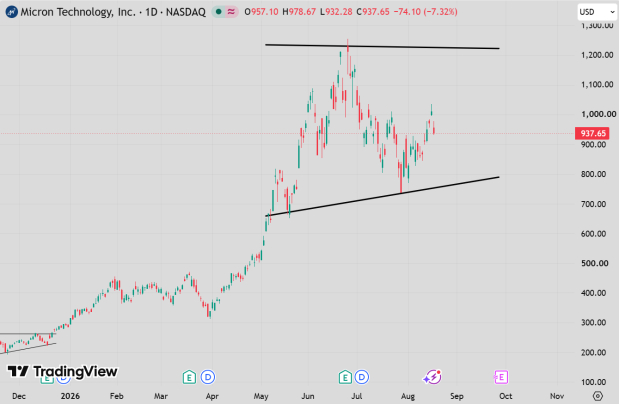Viewport: 619px width, 404px height.
Task: Open the late June earnings E marker
Action: coord(345,378)
